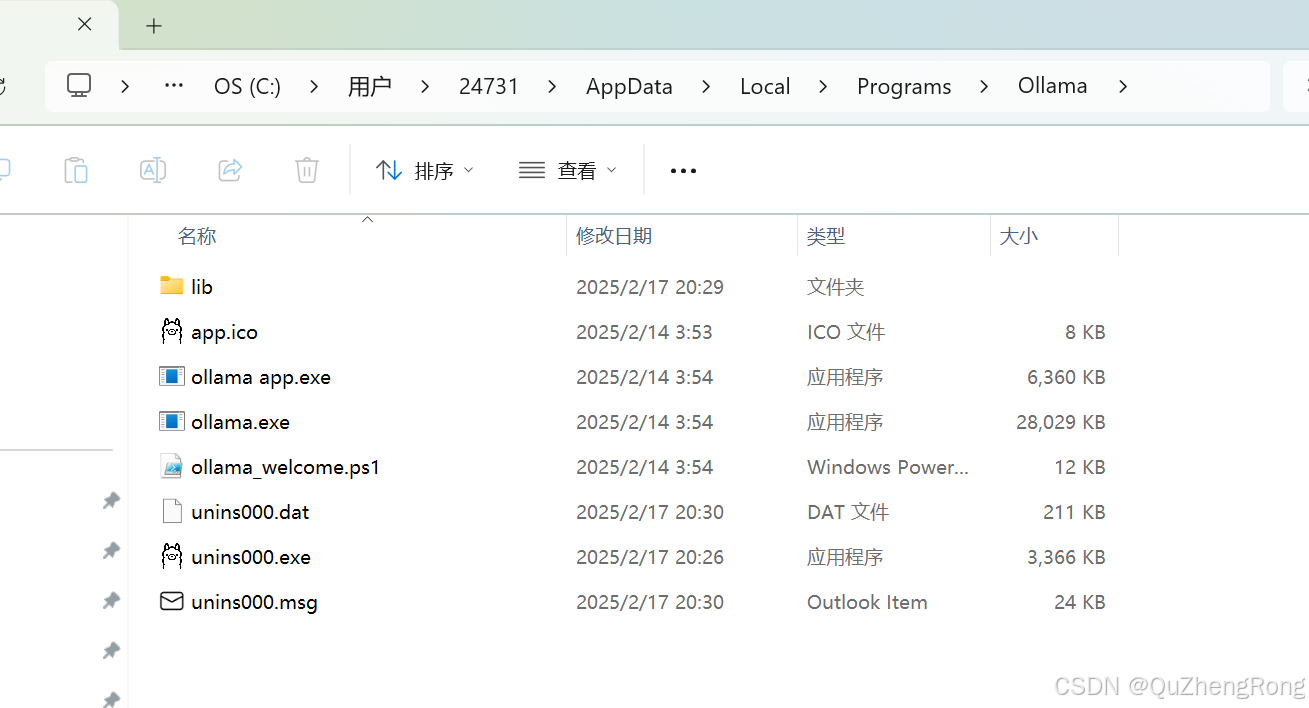Select the unins000.exe llama icon

click(172, 556)
